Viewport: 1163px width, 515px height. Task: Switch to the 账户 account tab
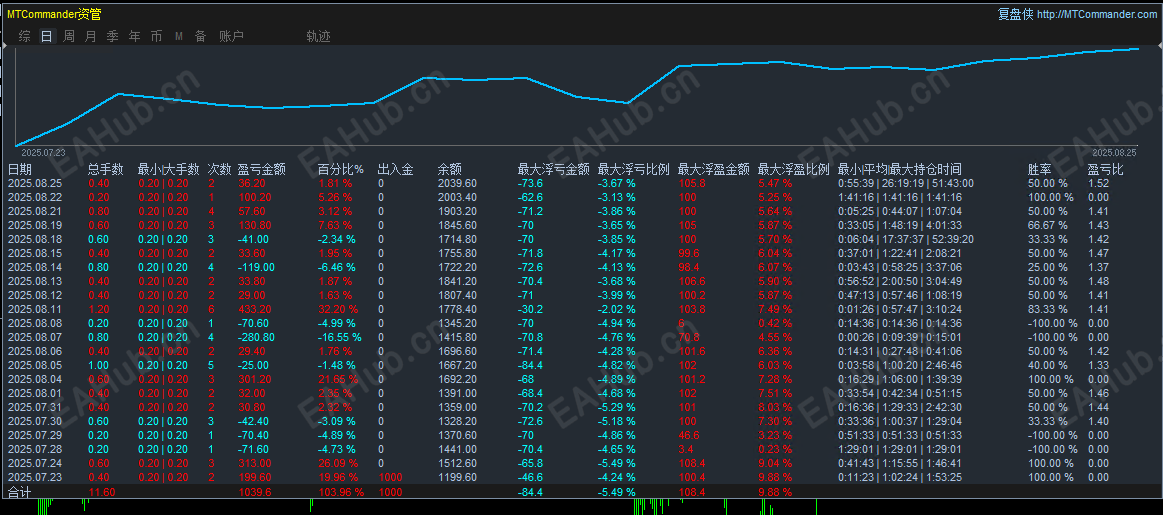231,36
